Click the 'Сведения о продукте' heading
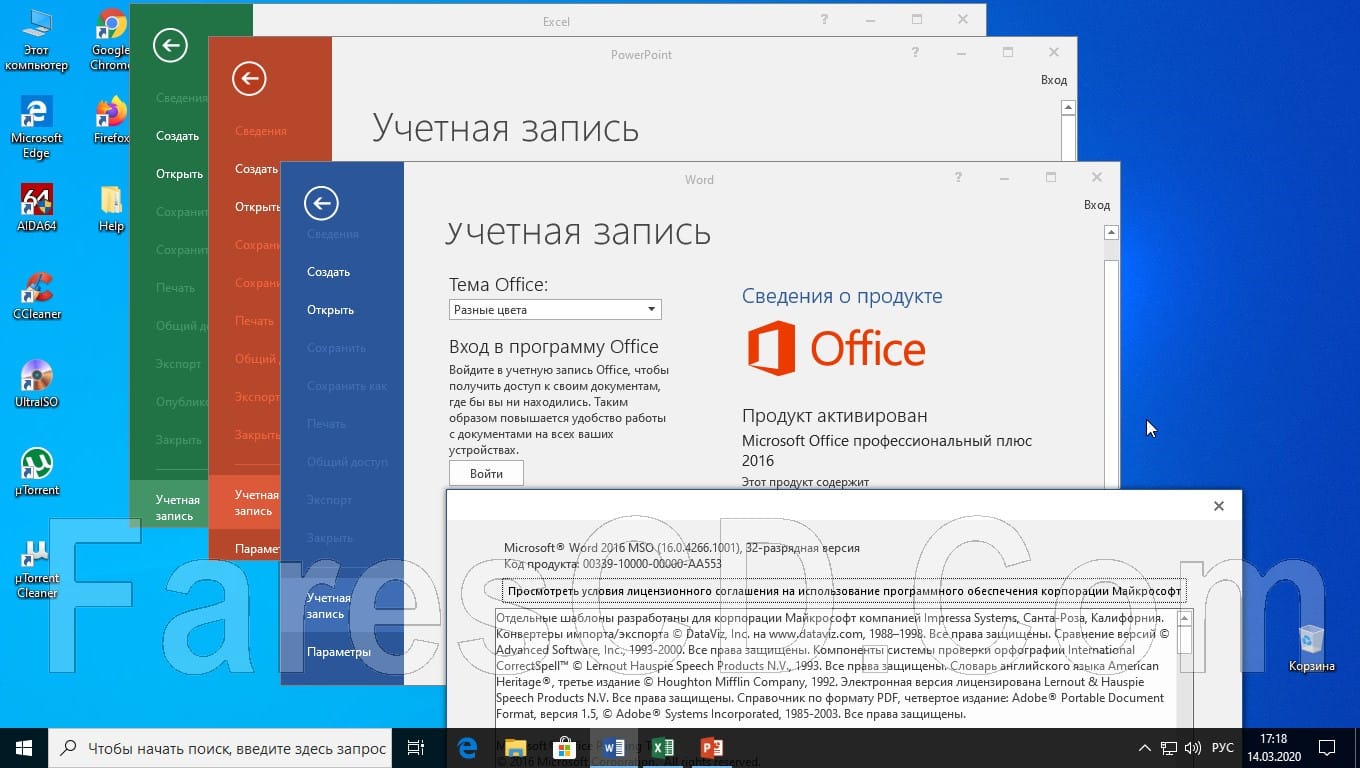 click(842, 296)
